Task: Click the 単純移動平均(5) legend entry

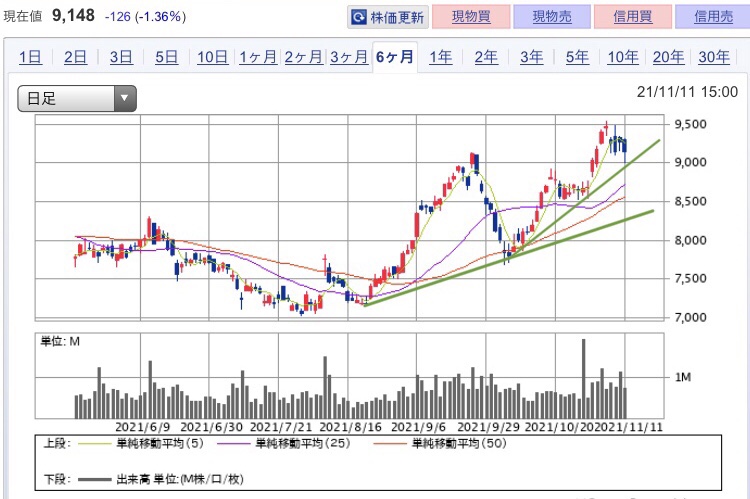Action: tap(141, 444)
